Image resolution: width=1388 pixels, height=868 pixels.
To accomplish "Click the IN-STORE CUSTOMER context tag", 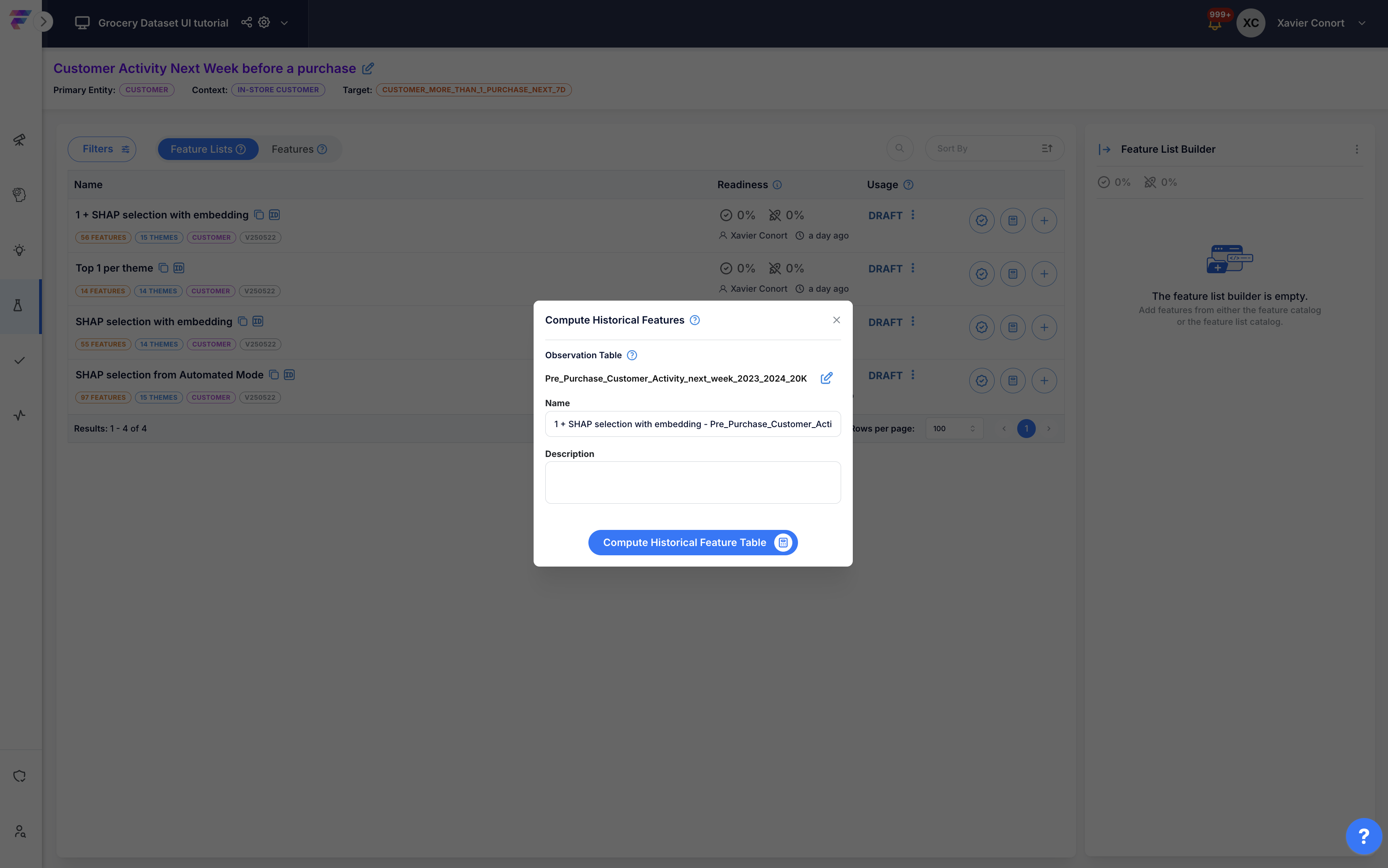I will pos(278,89).
